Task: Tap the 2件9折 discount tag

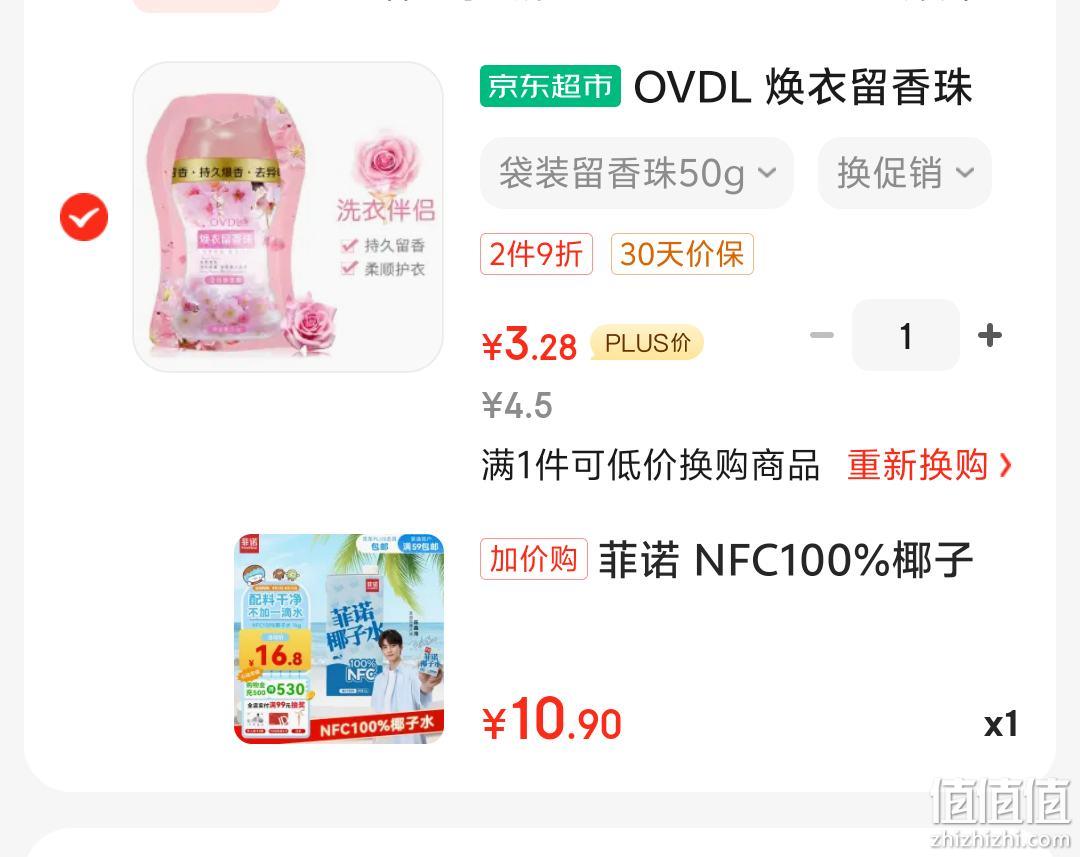Action: [536, 254]
